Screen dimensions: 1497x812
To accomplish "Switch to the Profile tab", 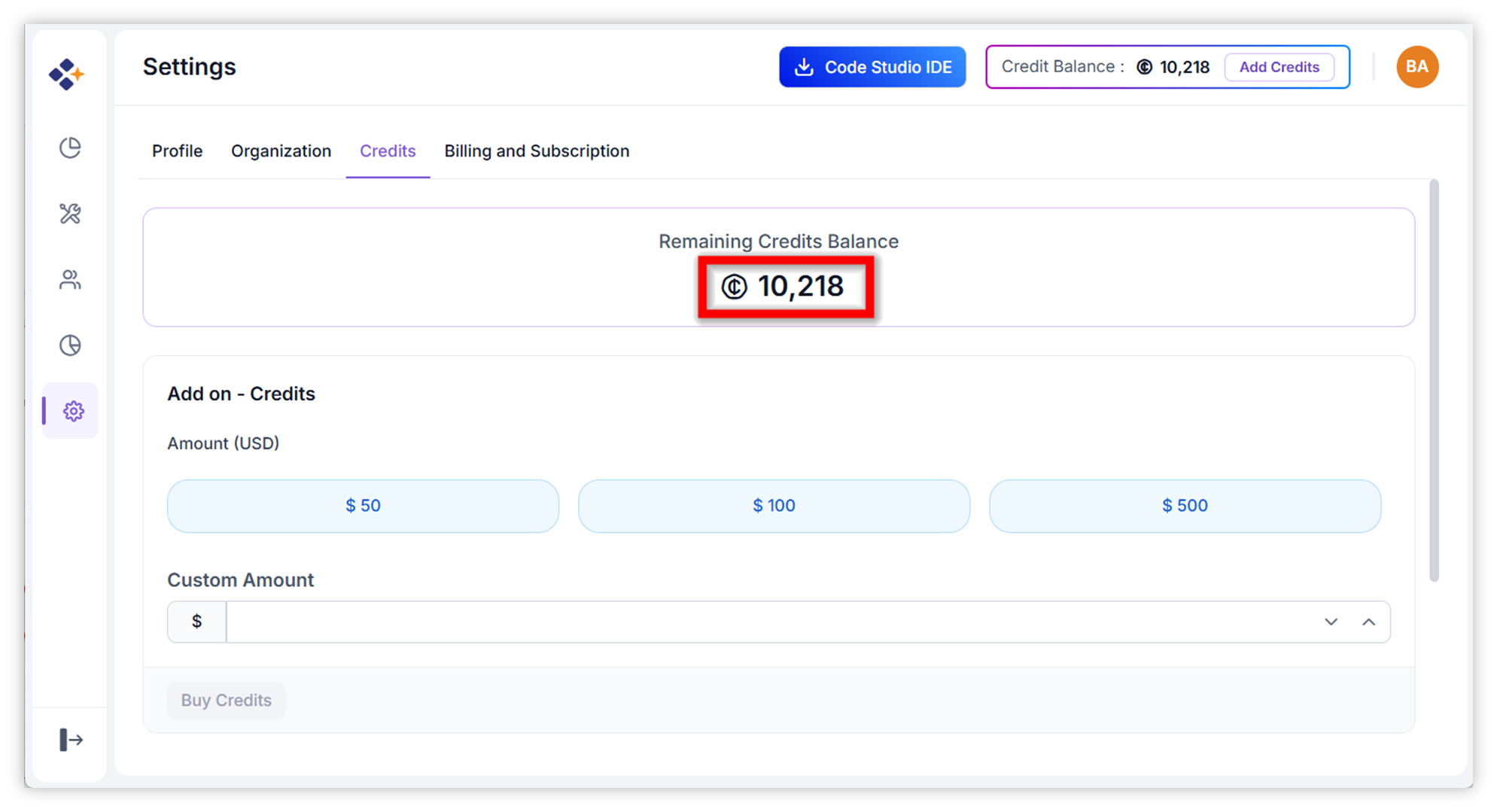I will coord(177,151).
